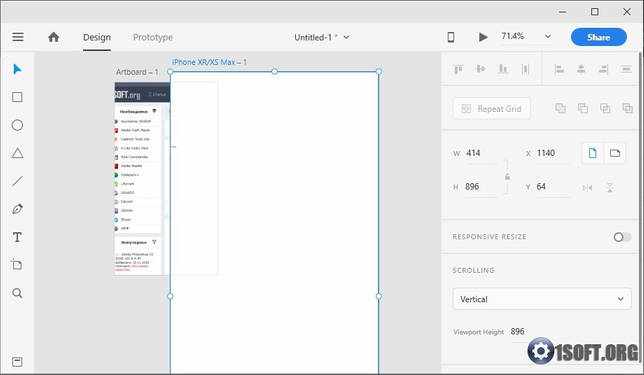Select the 'iPhone XR/XS Max – 1' artboard label
Image resolution: width=644 pixels, height=375 pixels.
click(x=209, y=62)
